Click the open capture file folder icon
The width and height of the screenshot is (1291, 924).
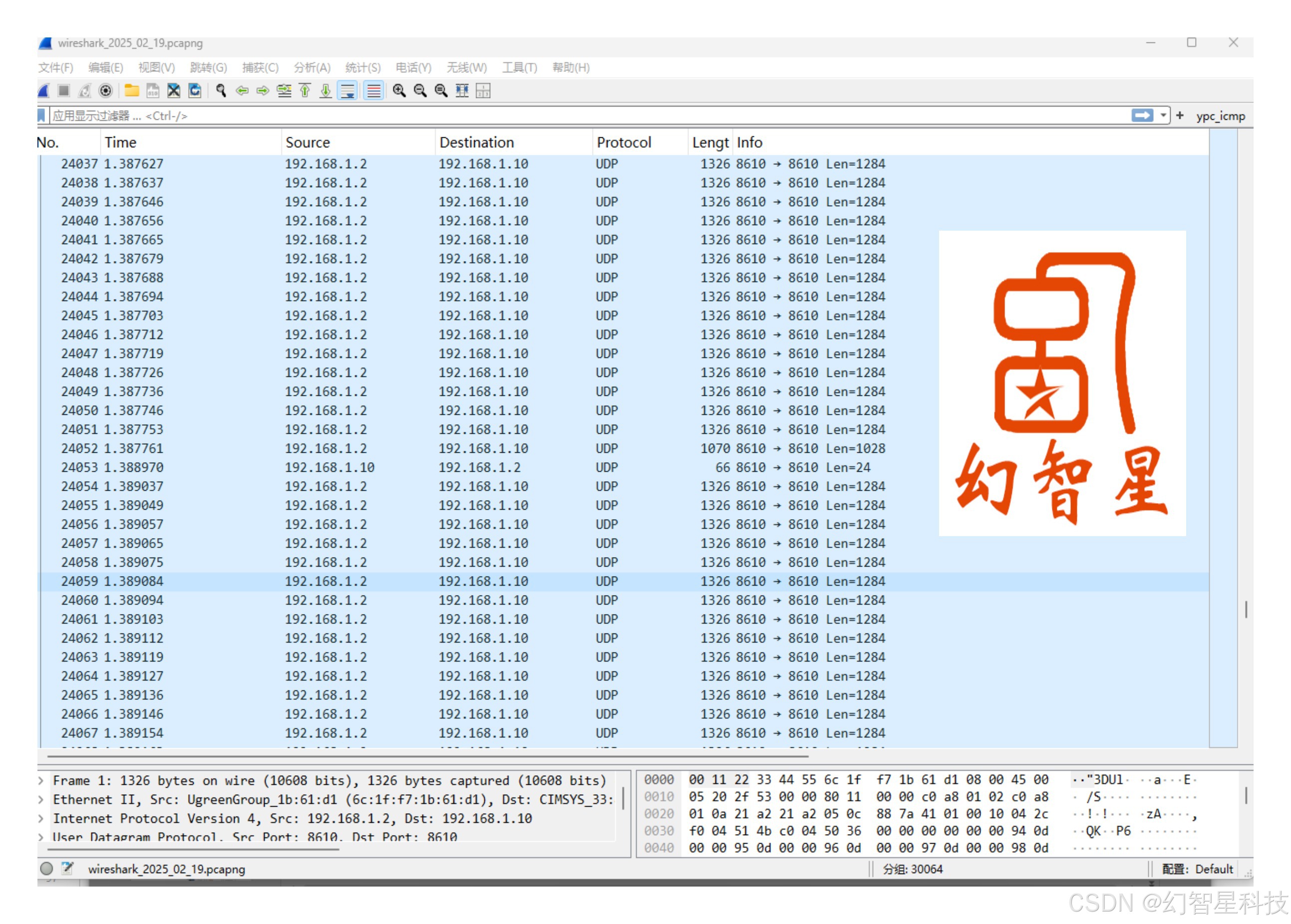point(131,91)
